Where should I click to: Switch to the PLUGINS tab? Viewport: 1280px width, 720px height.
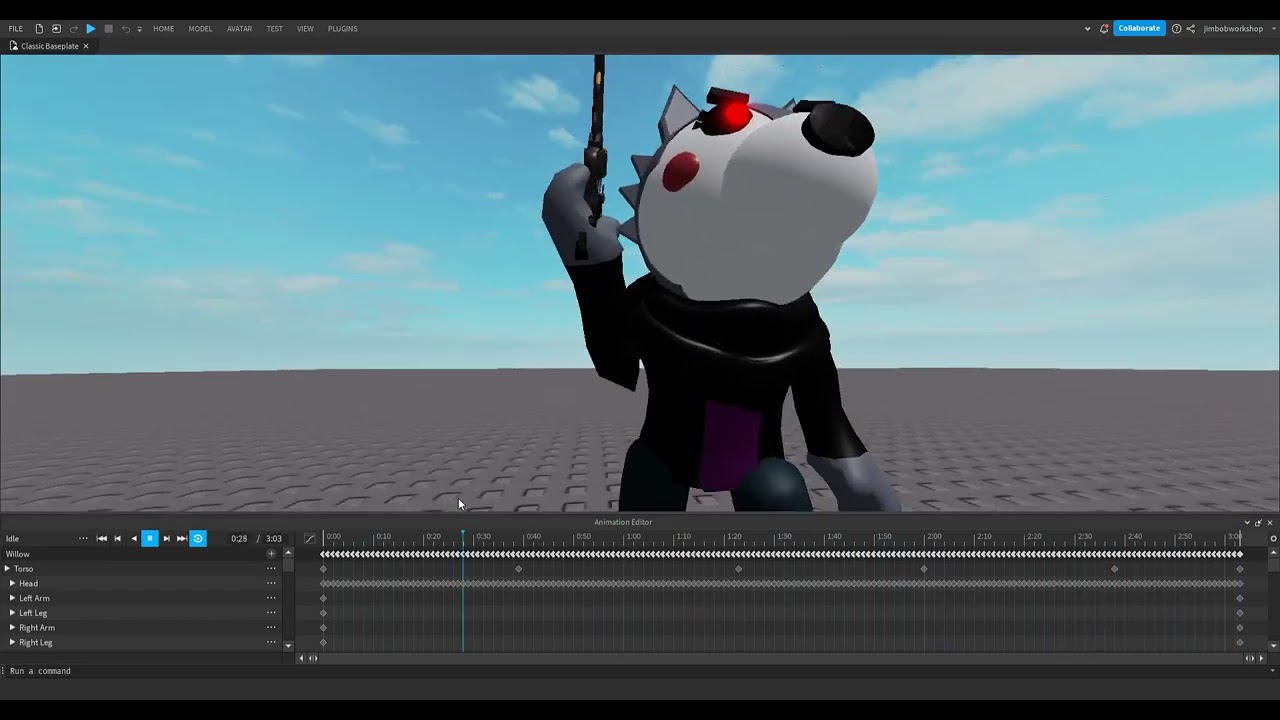(342, 29)
